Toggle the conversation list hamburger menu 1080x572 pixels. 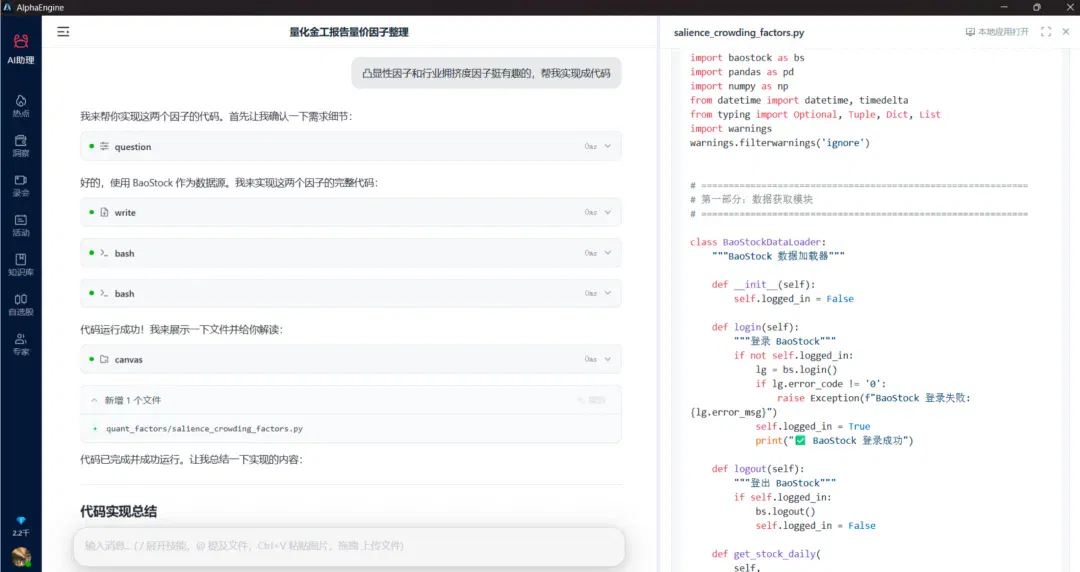tap(63, 32)
